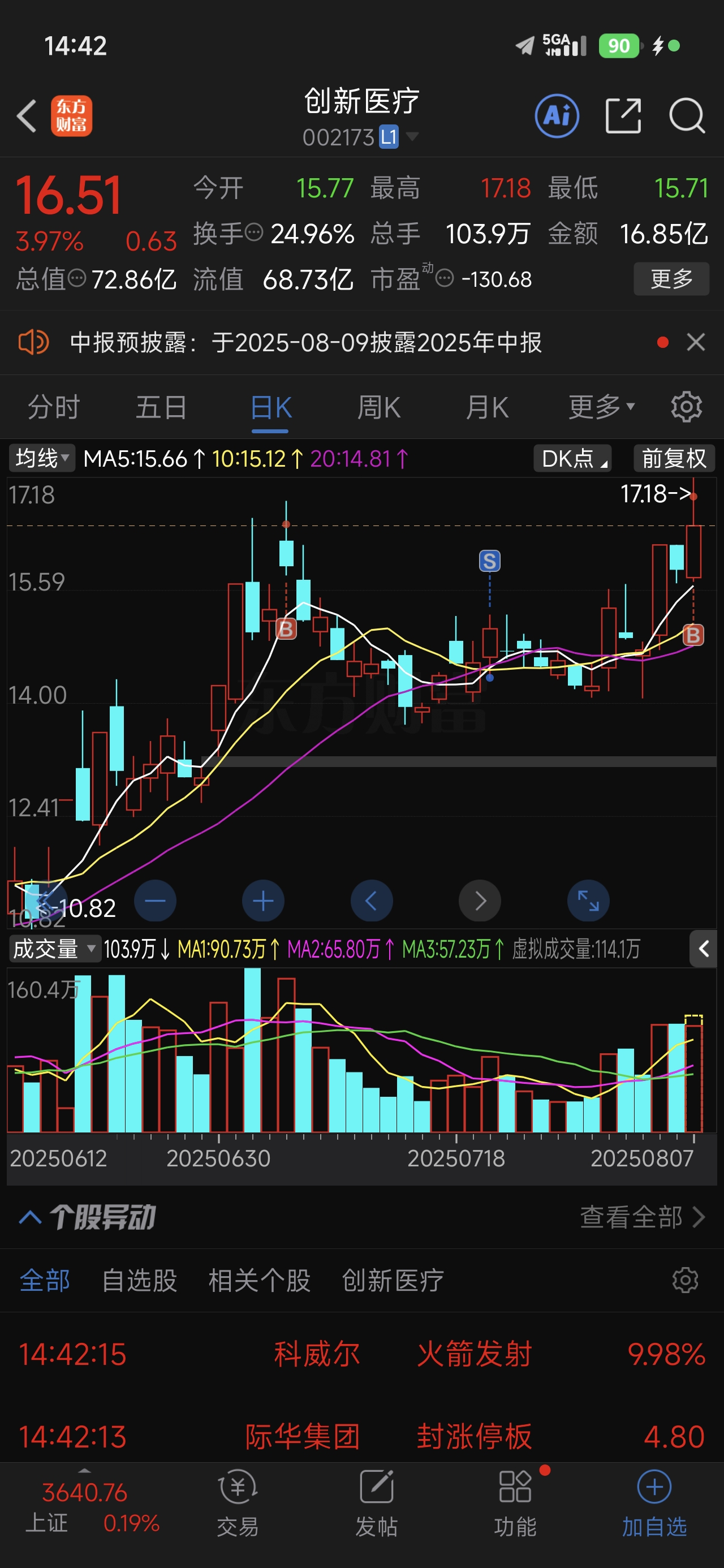The image size is (724, 1568).
Task: Open the 均线 indicator dropdown
Action: [41, 458]
